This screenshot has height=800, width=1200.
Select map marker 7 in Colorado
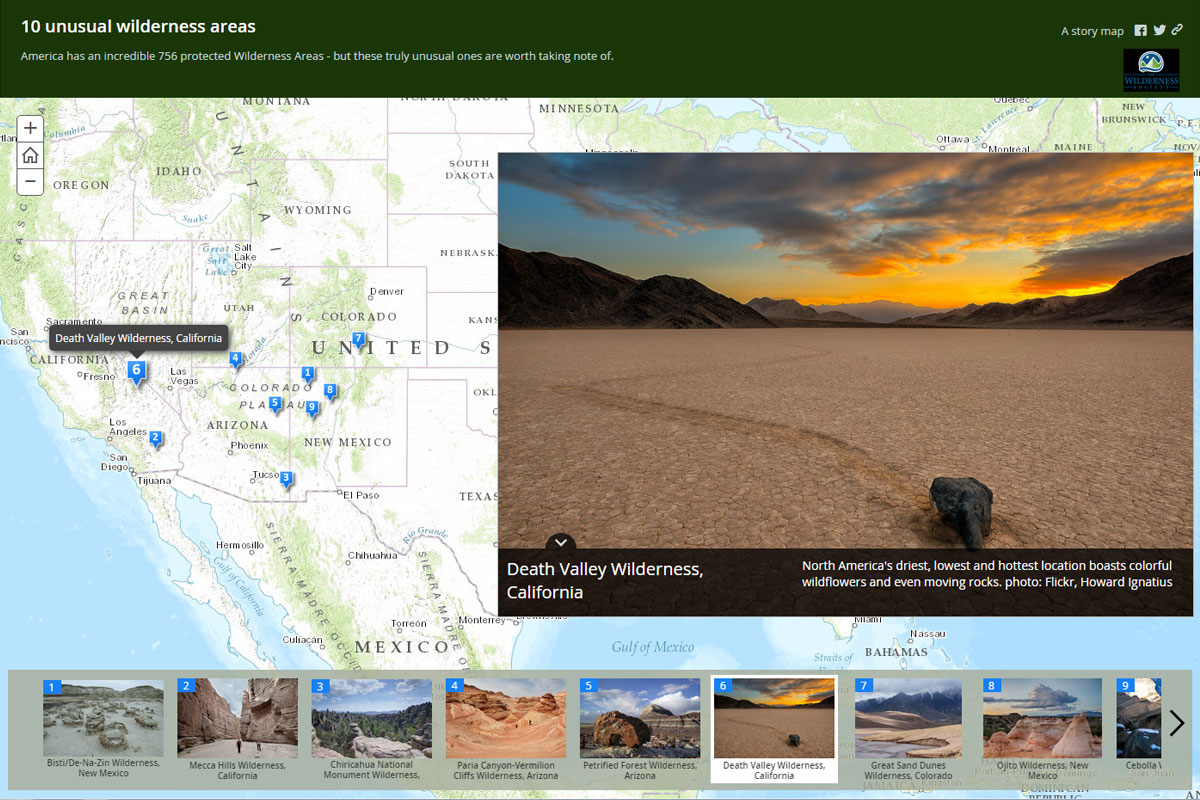358,339
